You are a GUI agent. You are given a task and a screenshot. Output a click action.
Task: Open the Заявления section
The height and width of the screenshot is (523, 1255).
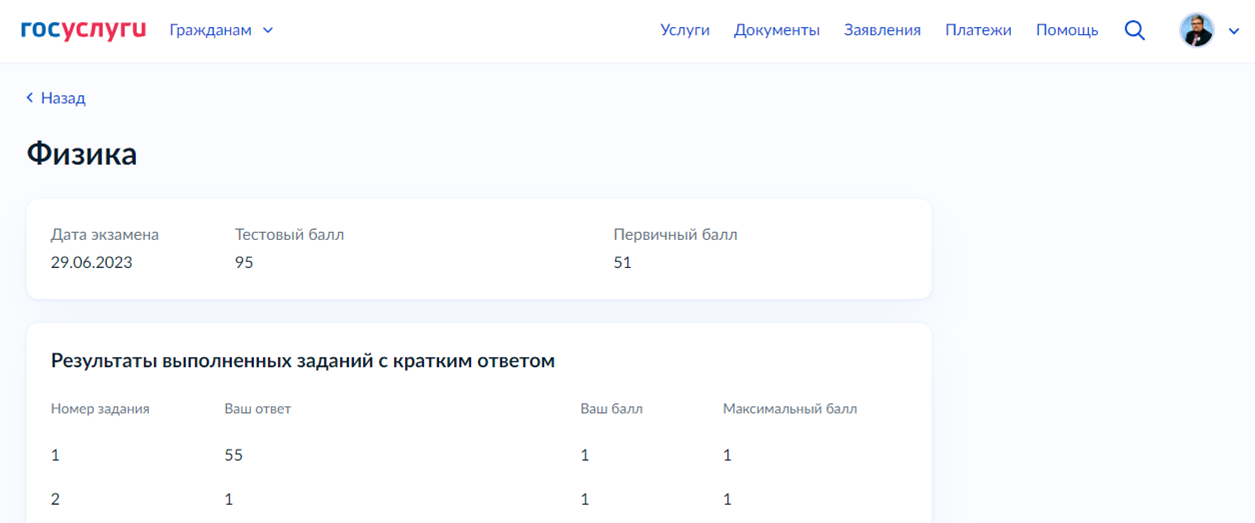(x=882, y=30)
